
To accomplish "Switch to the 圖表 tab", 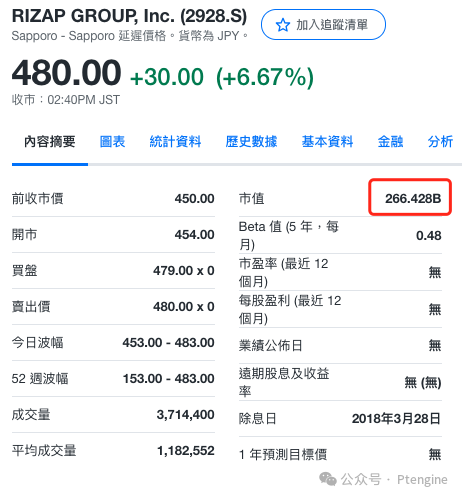I will (x=112, y=142).
